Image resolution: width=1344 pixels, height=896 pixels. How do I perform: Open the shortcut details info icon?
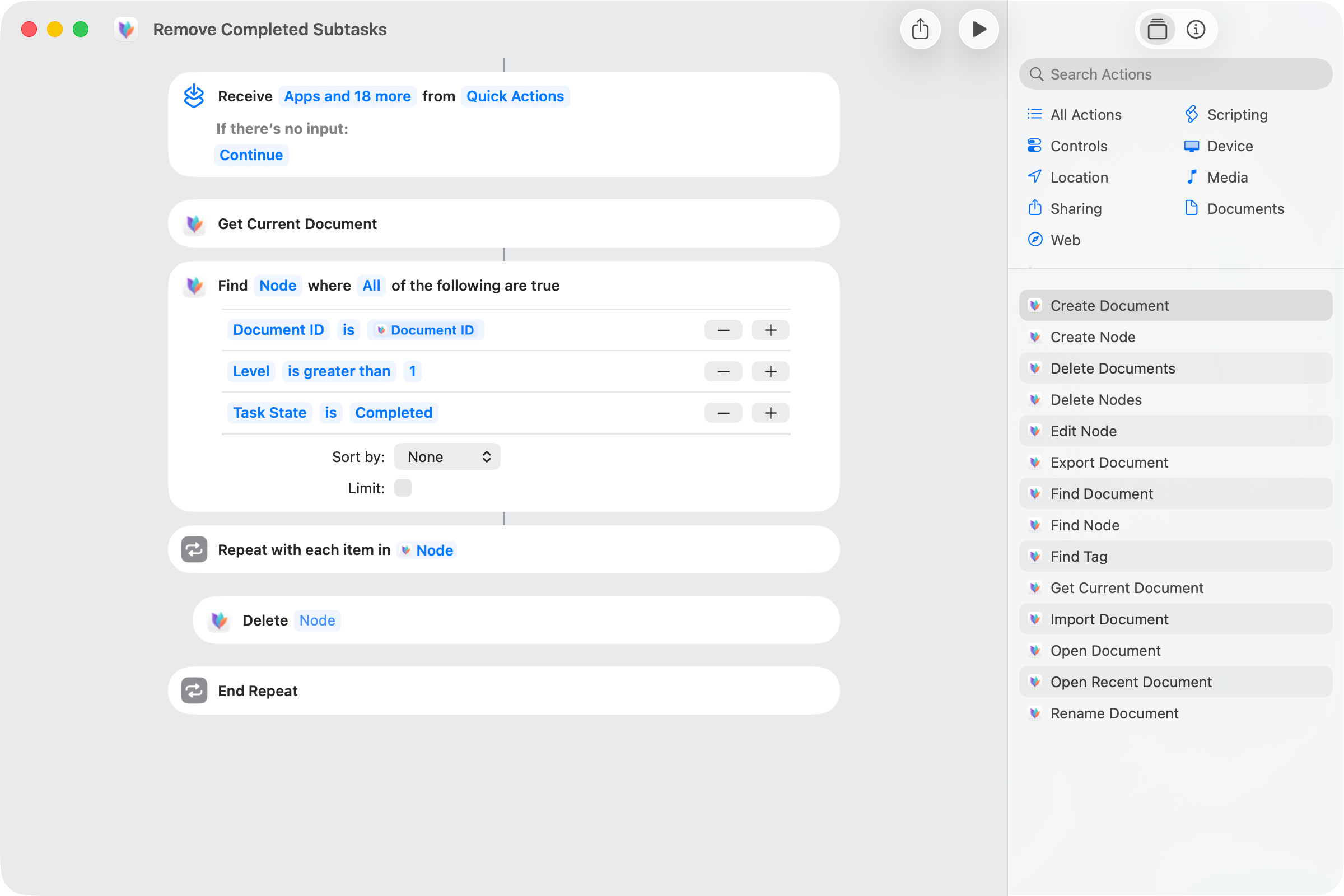pos(1196,29)
